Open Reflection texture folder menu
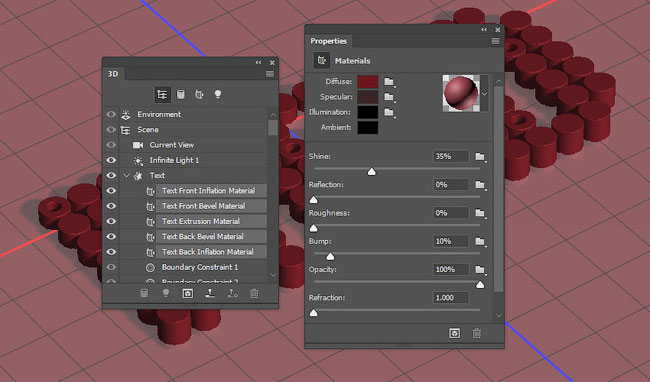Viewport: 650px width, 382px height. click(480, 185)
